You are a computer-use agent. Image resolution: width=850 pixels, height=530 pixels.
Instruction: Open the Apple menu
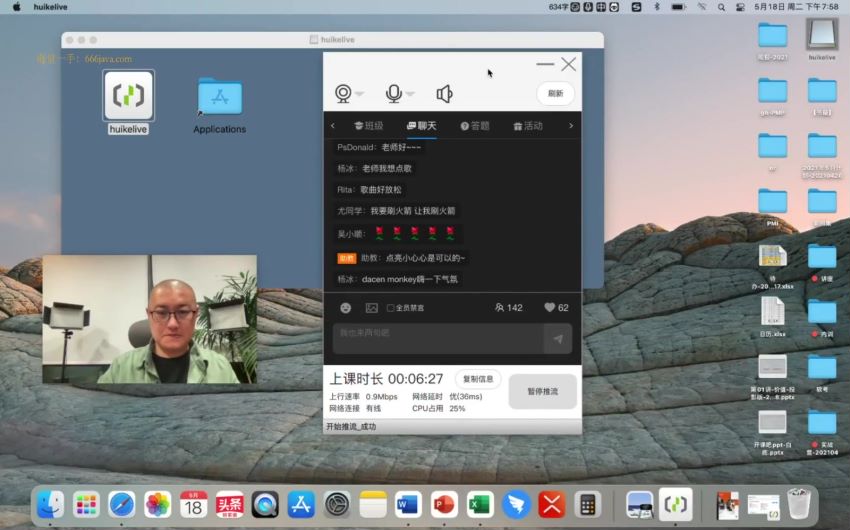coord(16,7)
